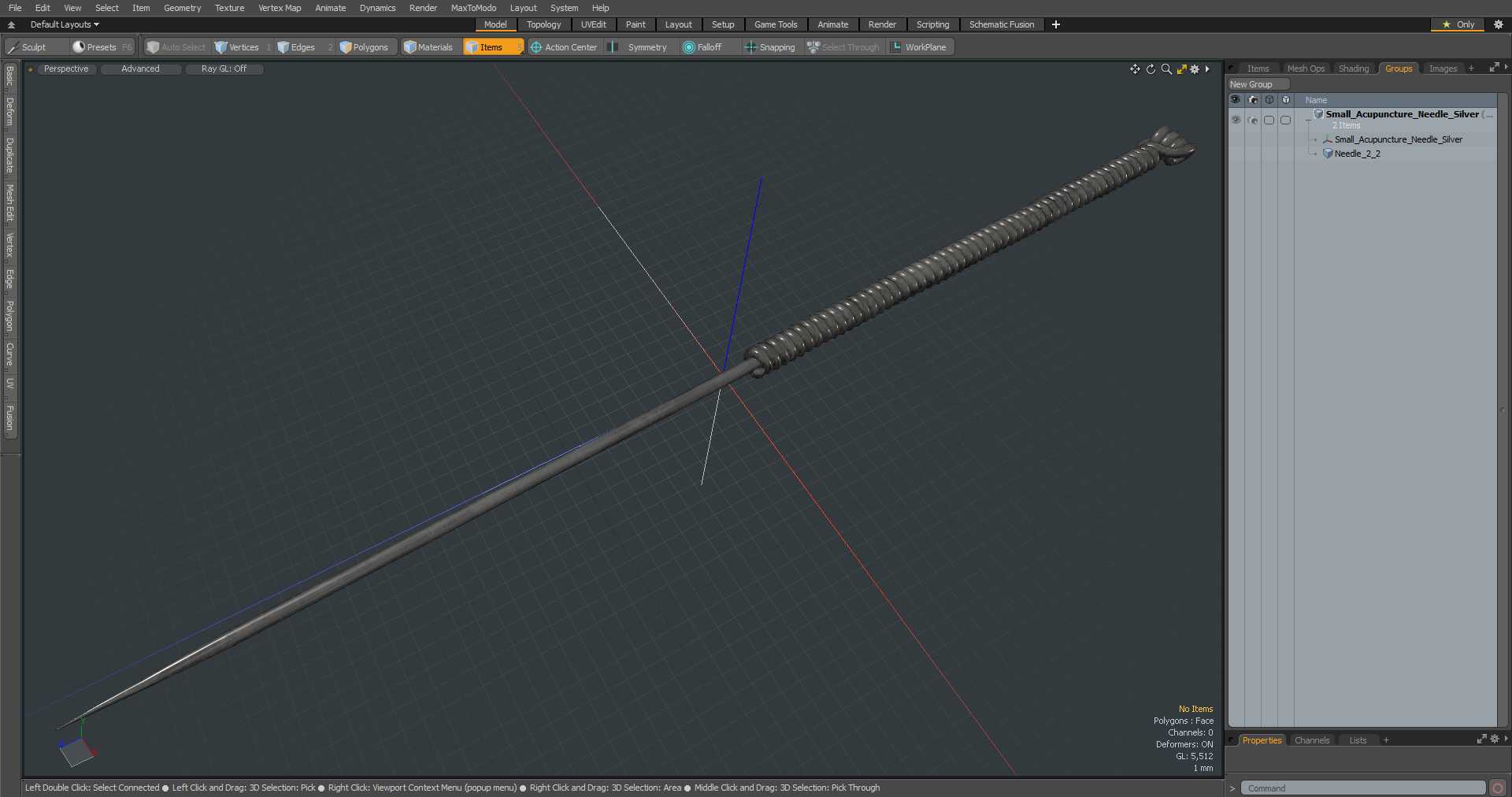
Task: Open Properties panel gear settings
Action: tap(1495, 739)
